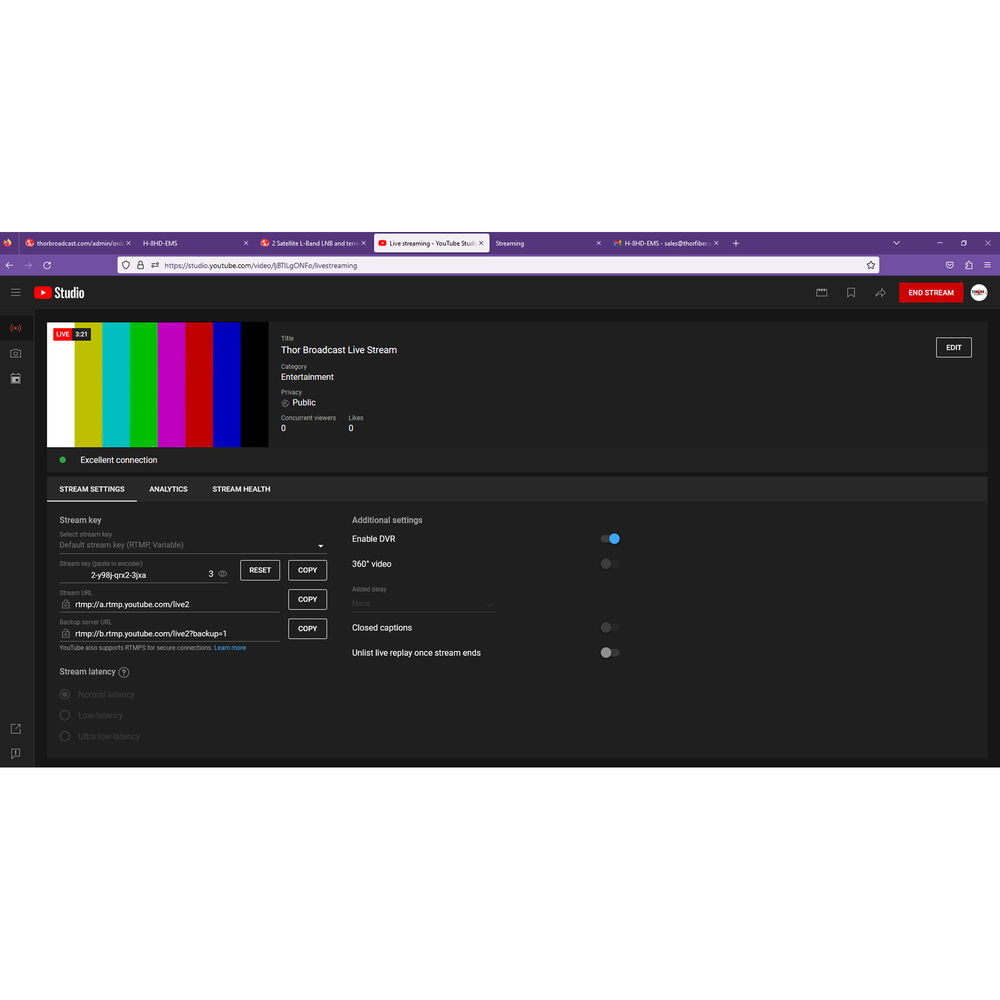Click the send feedback icon at bottom left
The width and height of the screenshot is (1000, 1000).
point(15,753)
